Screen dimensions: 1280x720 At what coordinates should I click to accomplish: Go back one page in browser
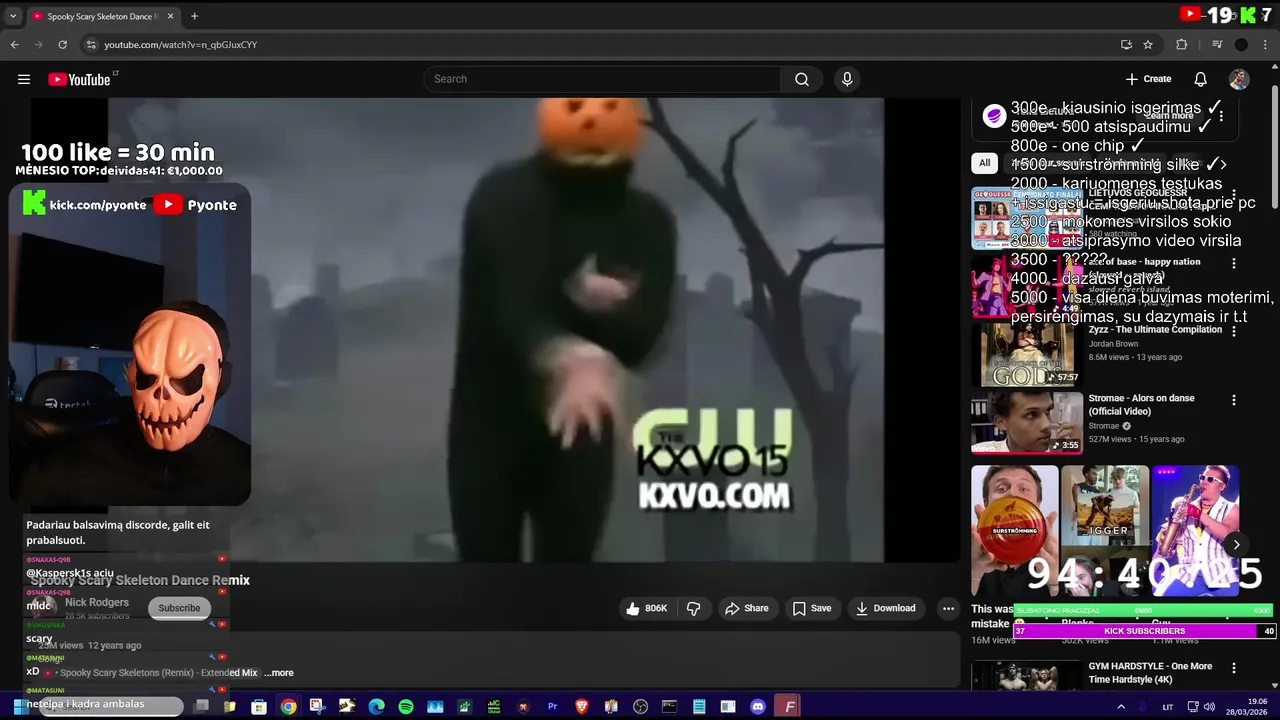coord(14,44)
